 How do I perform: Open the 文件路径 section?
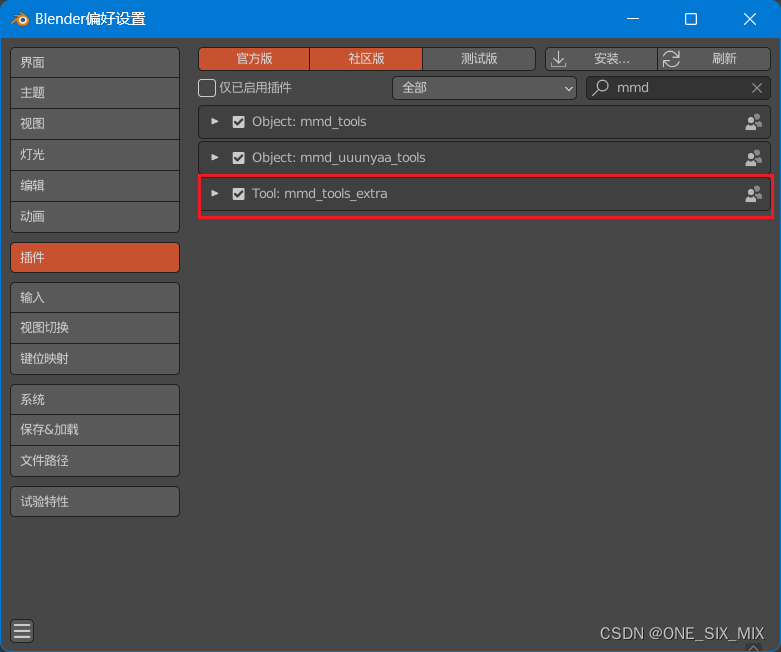click(95, 461)
